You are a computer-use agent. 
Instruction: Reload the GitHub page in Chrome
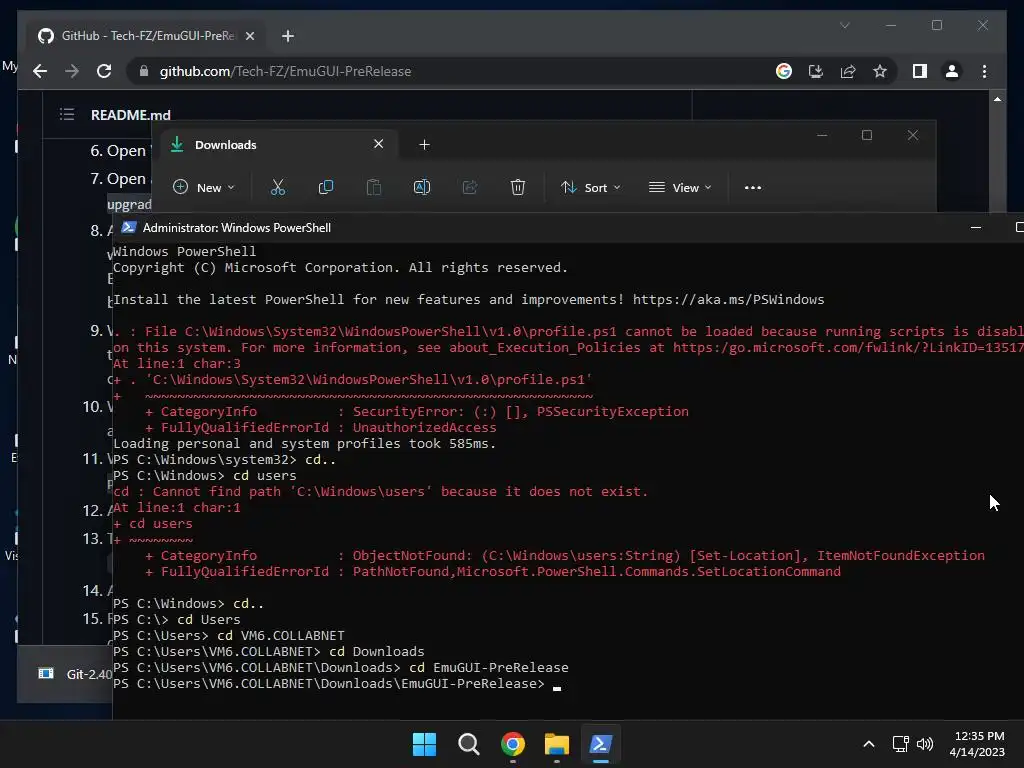[104, 71]
